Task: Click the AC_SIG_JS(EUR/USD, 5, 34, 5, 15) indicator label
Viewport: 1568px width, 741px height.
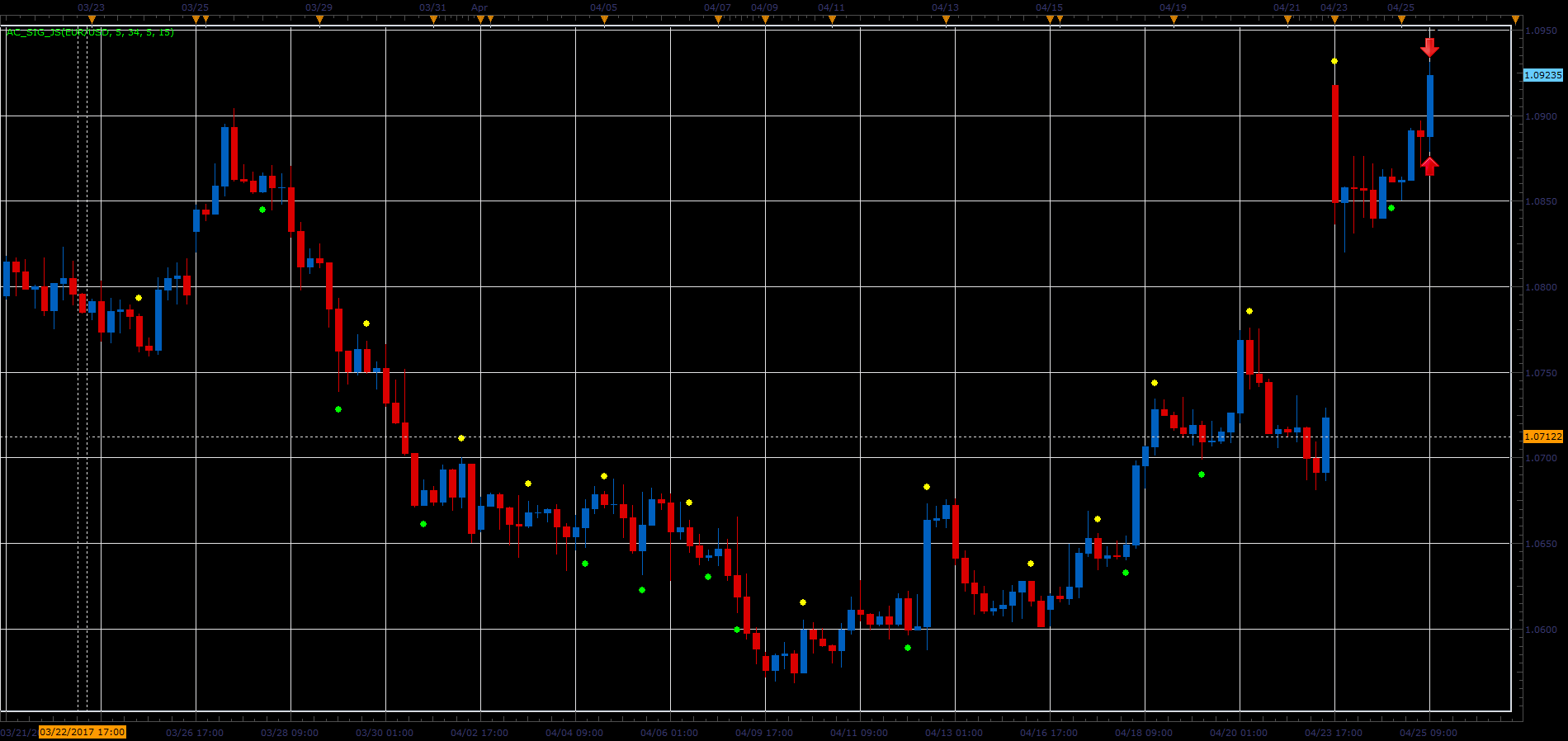Action: 90,32
